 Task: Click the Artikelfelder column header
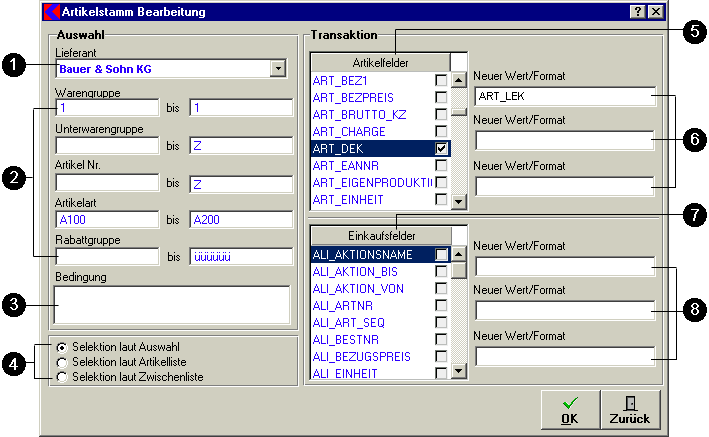click(381, 62)
